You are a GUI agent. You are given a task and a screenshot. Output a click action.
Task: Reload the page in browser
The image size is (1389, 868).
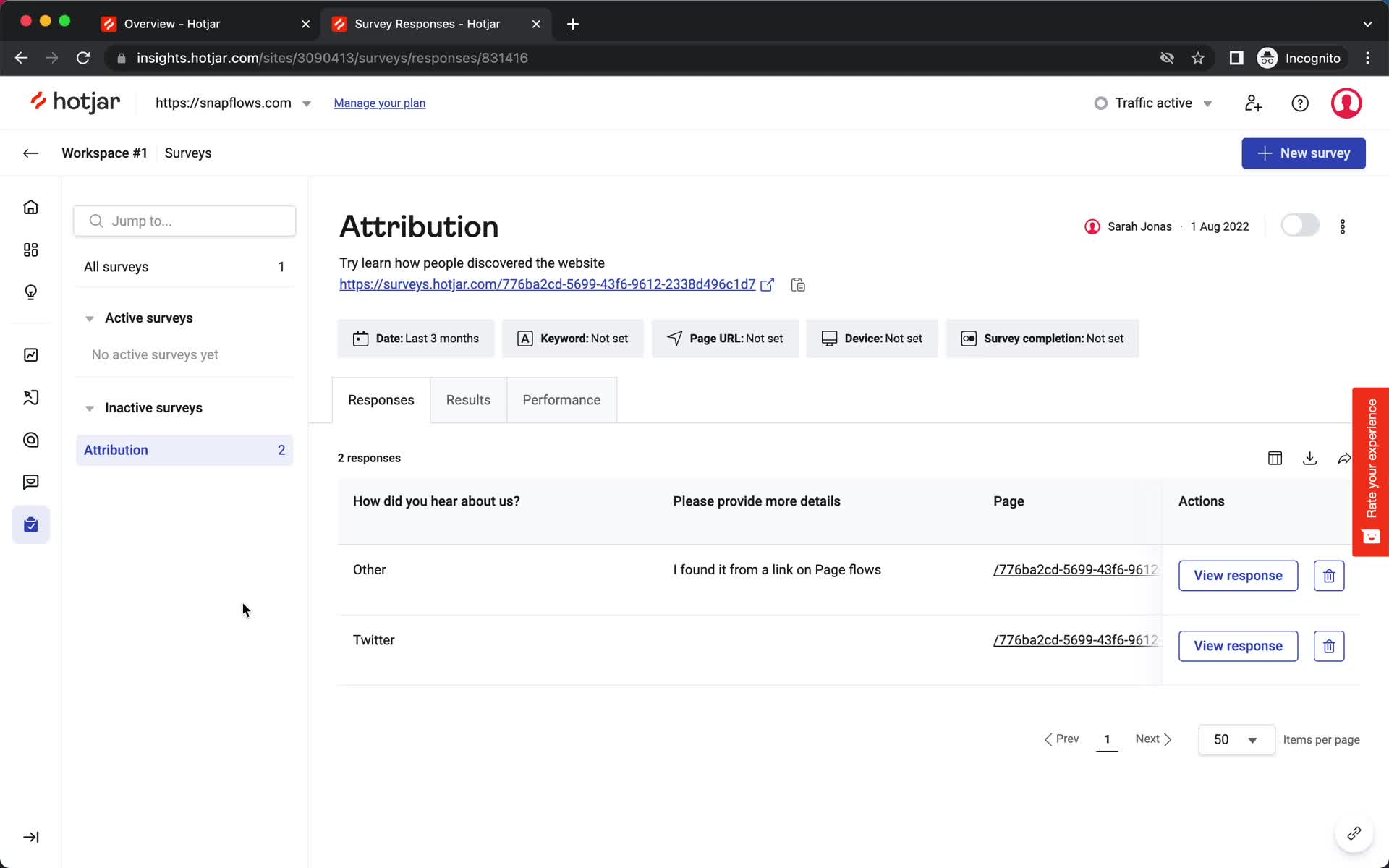point(83,58)
